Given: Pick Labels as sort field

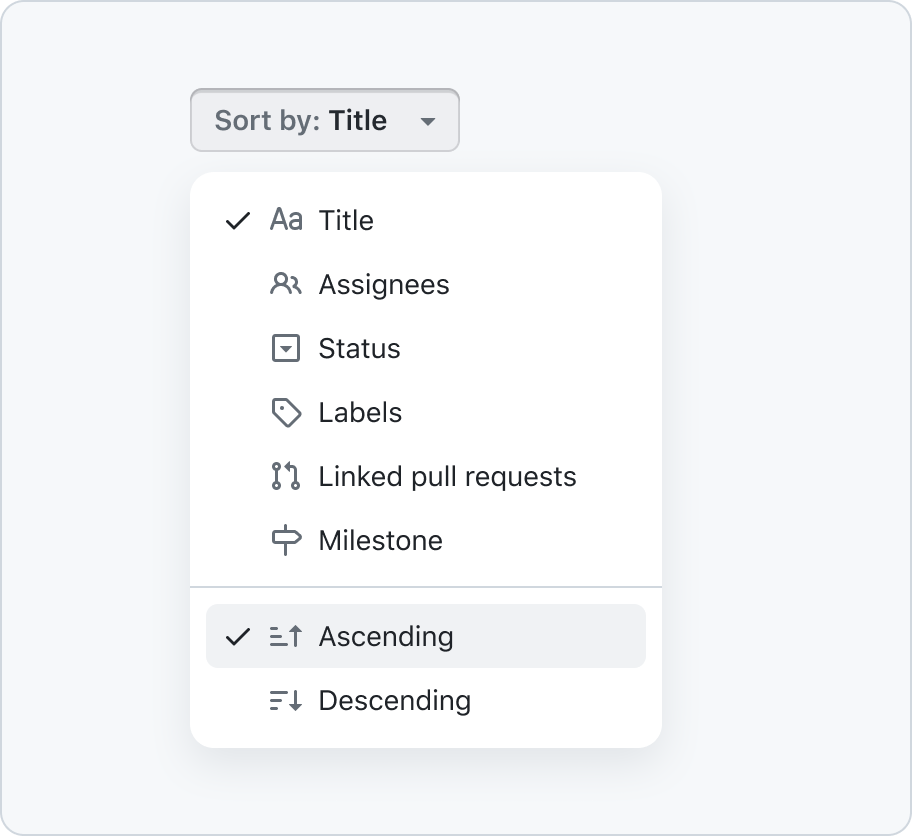Looking at the screenshot, I should coord(426,412).
